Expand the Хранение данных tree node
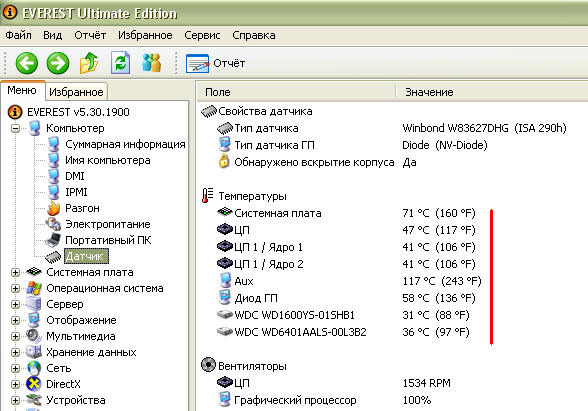 point(15,352)
